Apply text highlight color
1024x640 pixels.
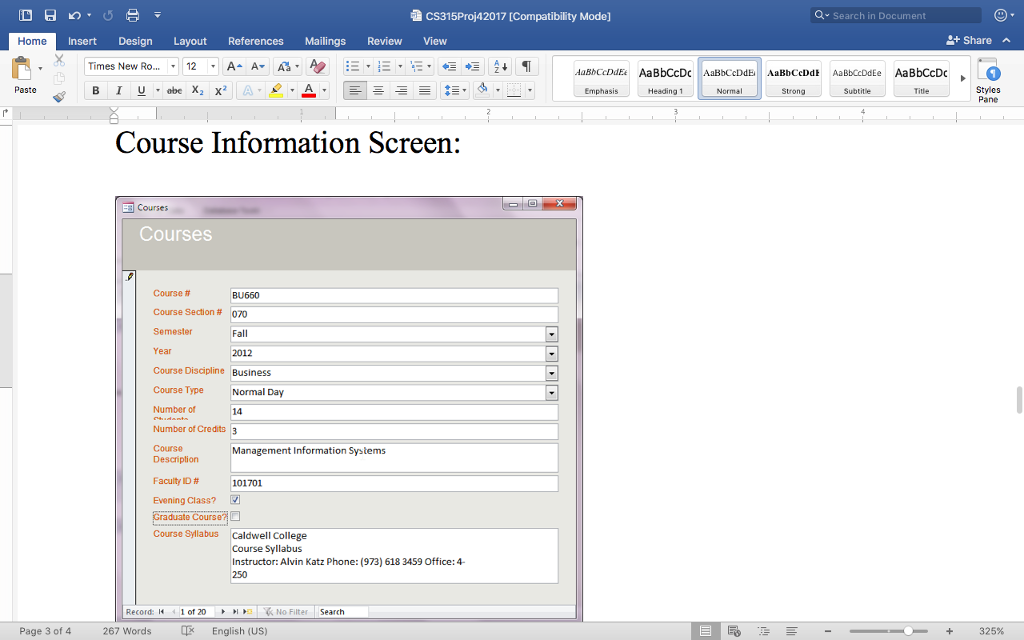pos(276,90)
